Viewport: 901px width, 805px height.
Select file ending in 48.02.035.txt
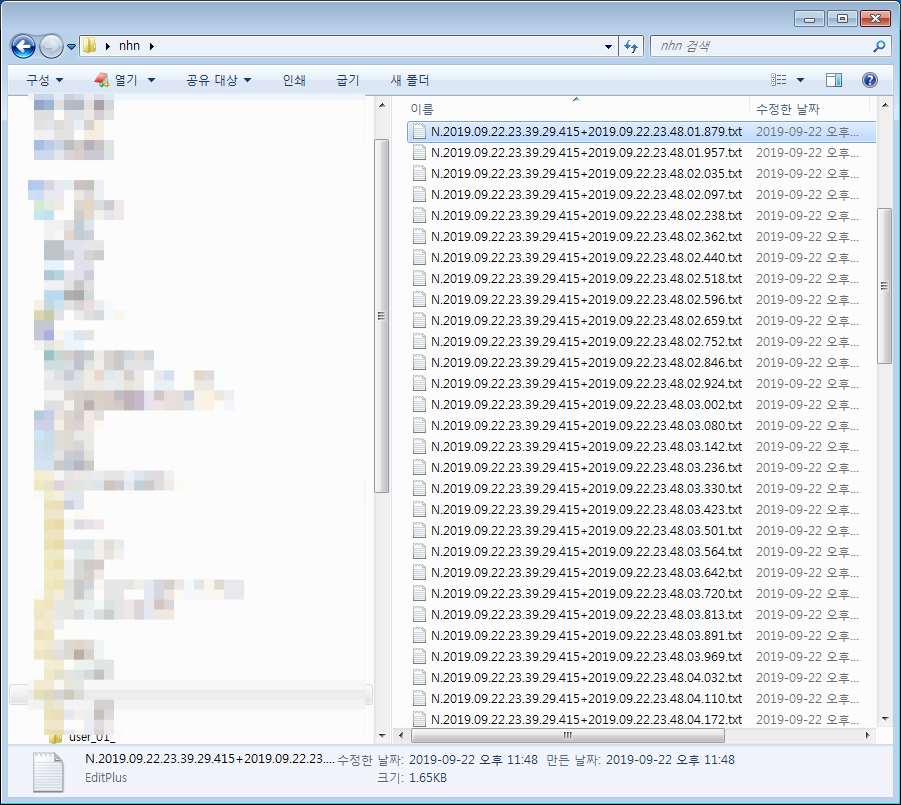click(x=585, y=173)
